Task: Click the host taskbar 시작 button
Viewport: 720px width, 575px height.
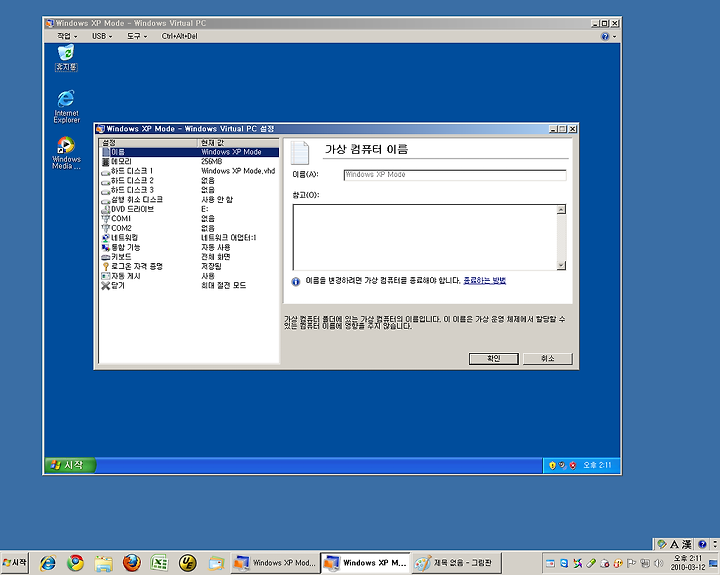Action: pyautogui.click(x=15, y=563)
